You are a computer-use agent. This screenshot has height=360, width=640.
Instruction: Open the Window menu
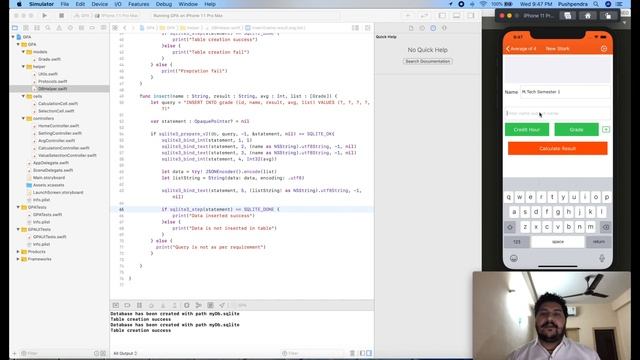[188, 4]
